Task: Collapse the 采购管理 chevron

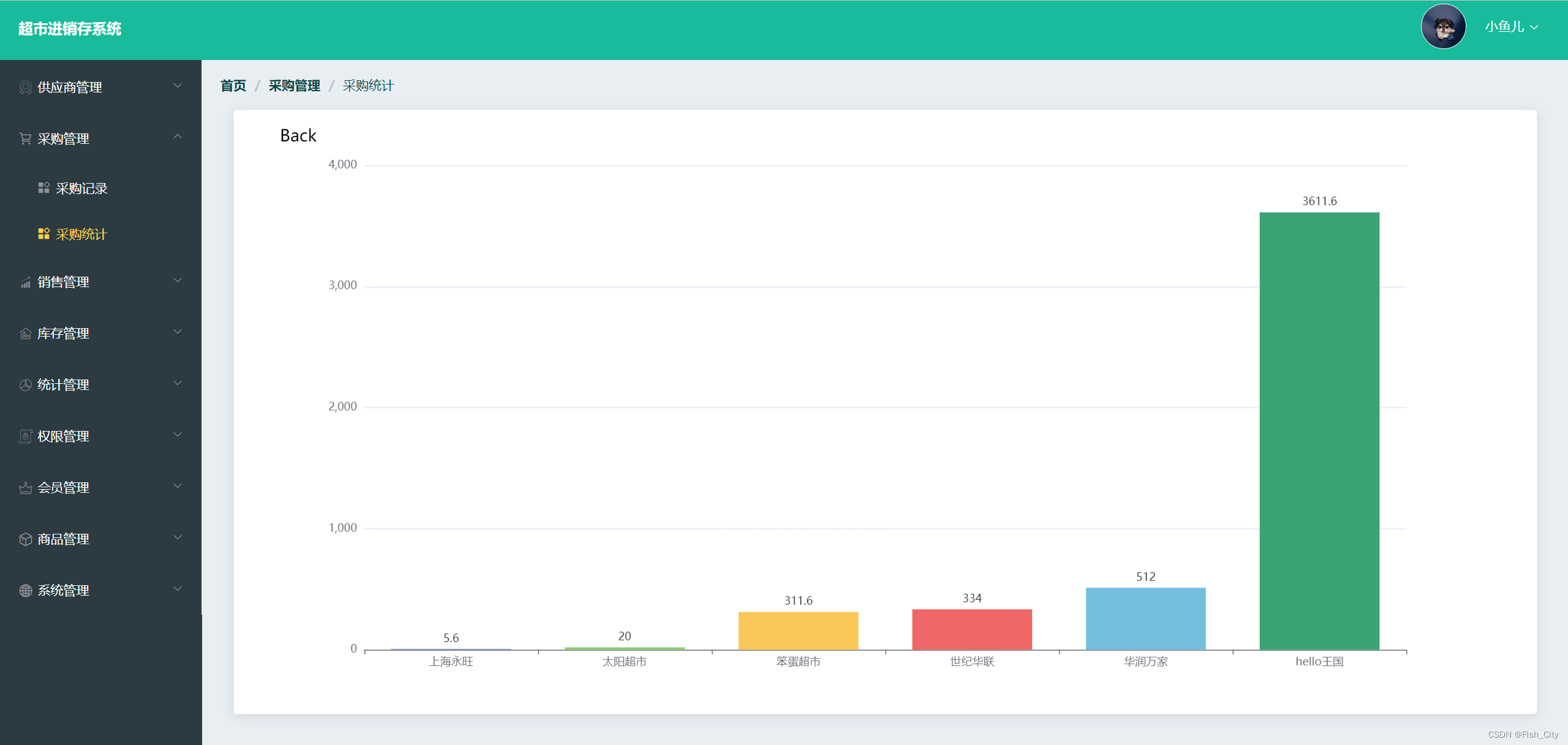Action: pos(178,137)
